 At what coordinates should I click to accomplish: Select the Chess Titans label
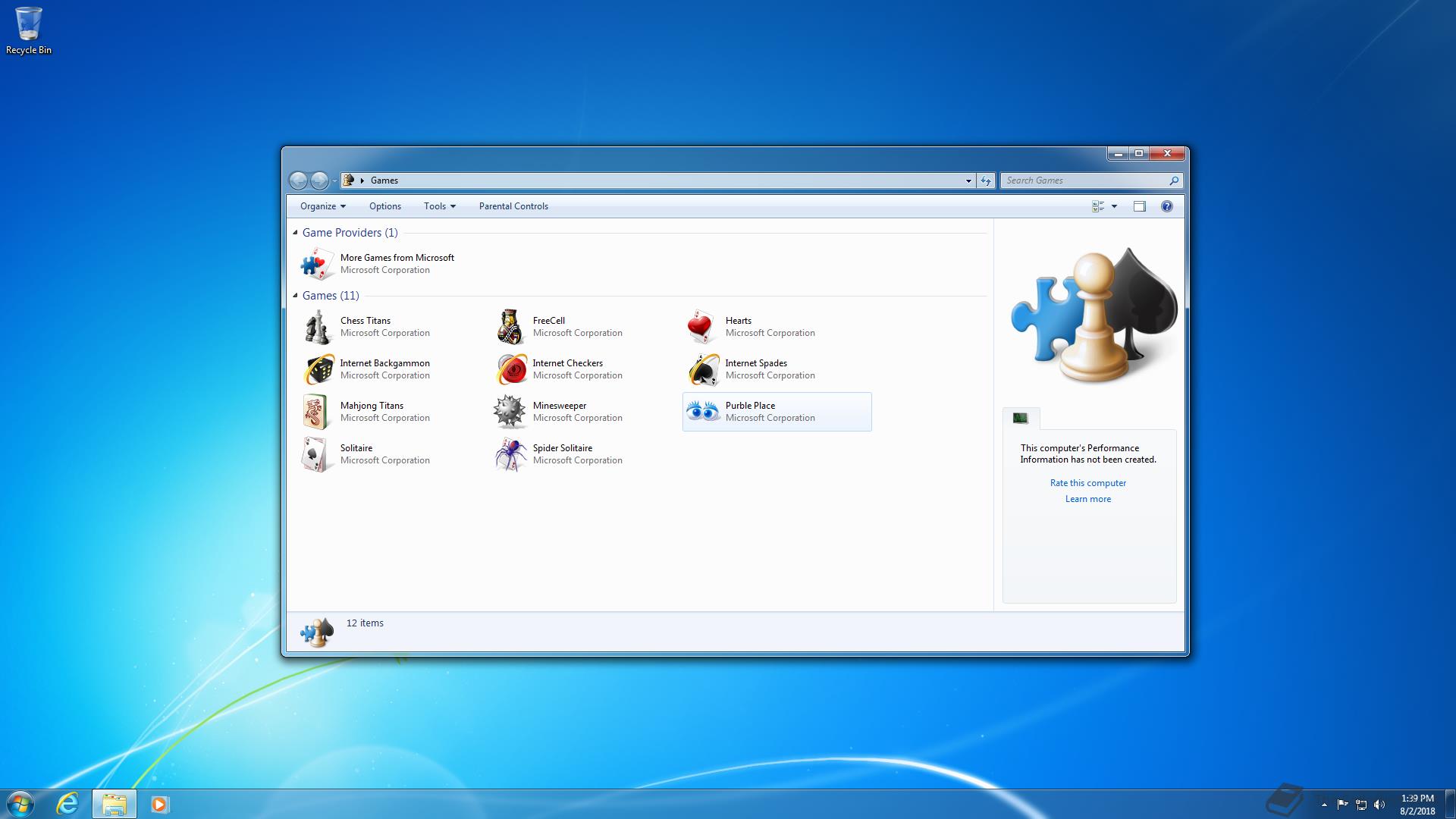(366, 321)
